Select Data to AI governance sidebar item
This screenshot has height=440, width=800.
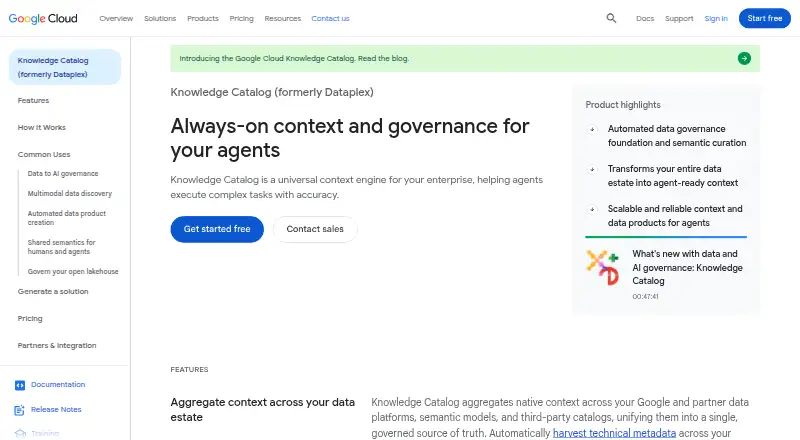click(x=63, y=174)
